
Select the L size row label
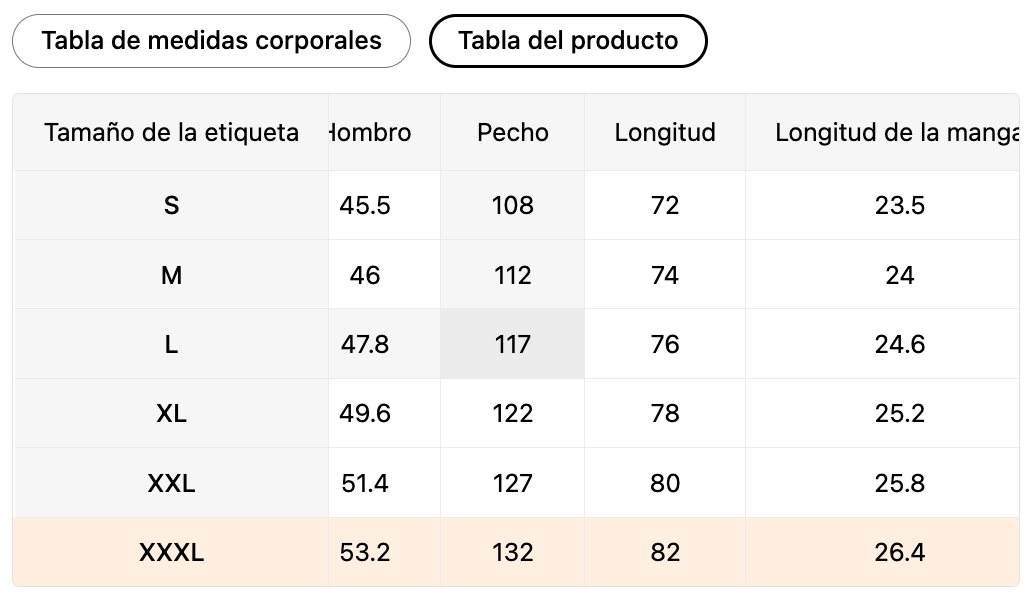[x=171, y=344]
